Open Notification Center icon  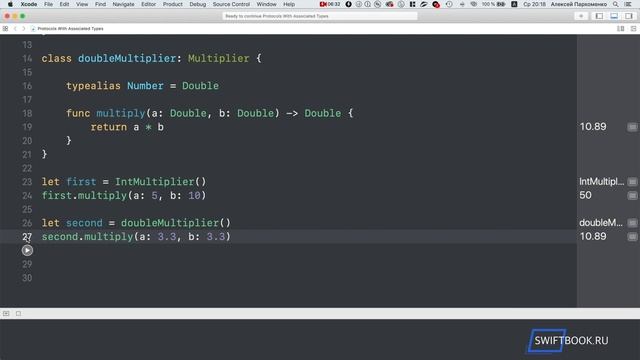pyautogui.click(x=629, y=4)
